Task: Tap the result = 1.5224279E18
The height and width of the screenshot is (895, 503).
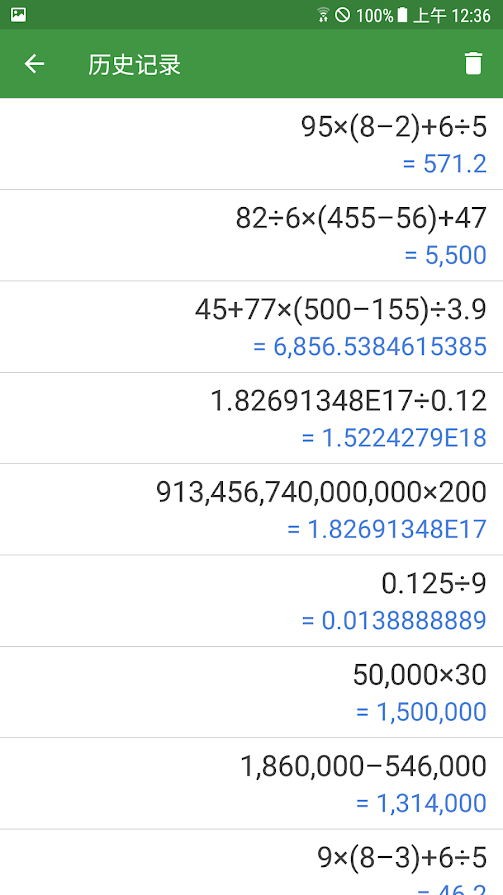Action: pyautogui.click(x=394, y=438)
